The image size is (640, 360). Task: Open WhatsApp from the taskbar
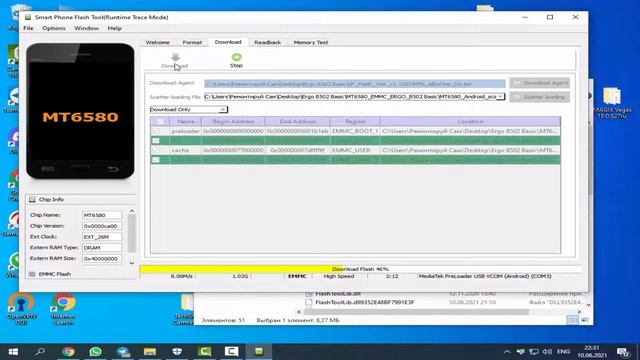pos(96,351)
